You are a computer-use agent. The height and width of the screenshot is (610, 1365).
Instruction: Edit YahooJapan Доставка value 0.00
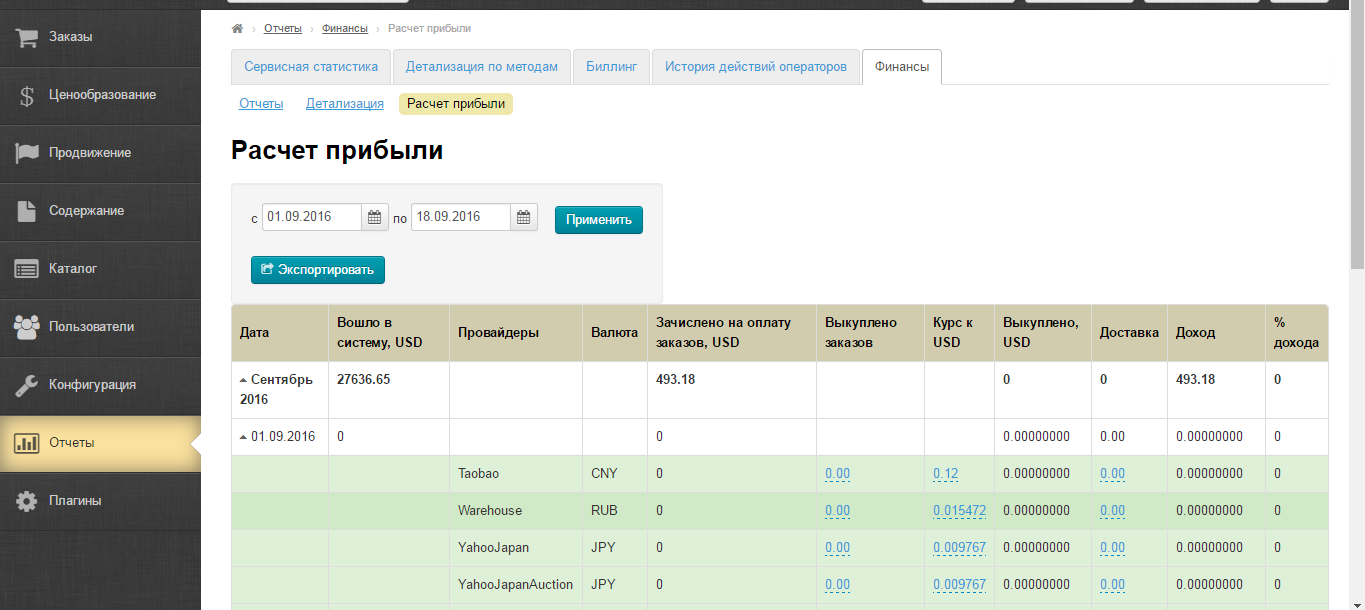point(1112,548)
